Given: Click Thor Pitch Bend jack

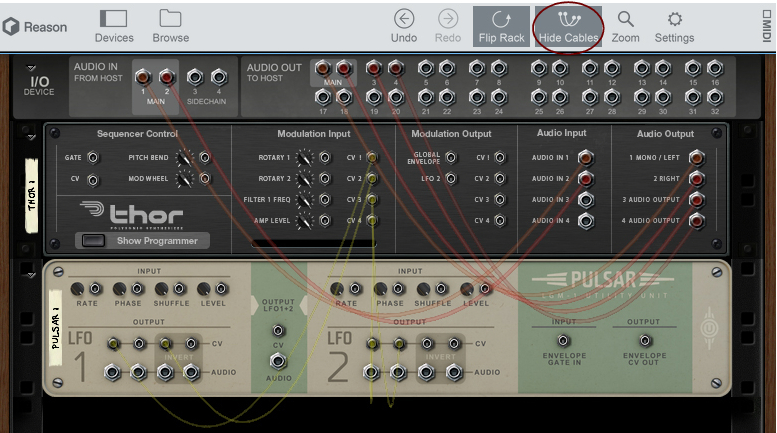Looking at the screenshot, I should (x=205, y=158).
